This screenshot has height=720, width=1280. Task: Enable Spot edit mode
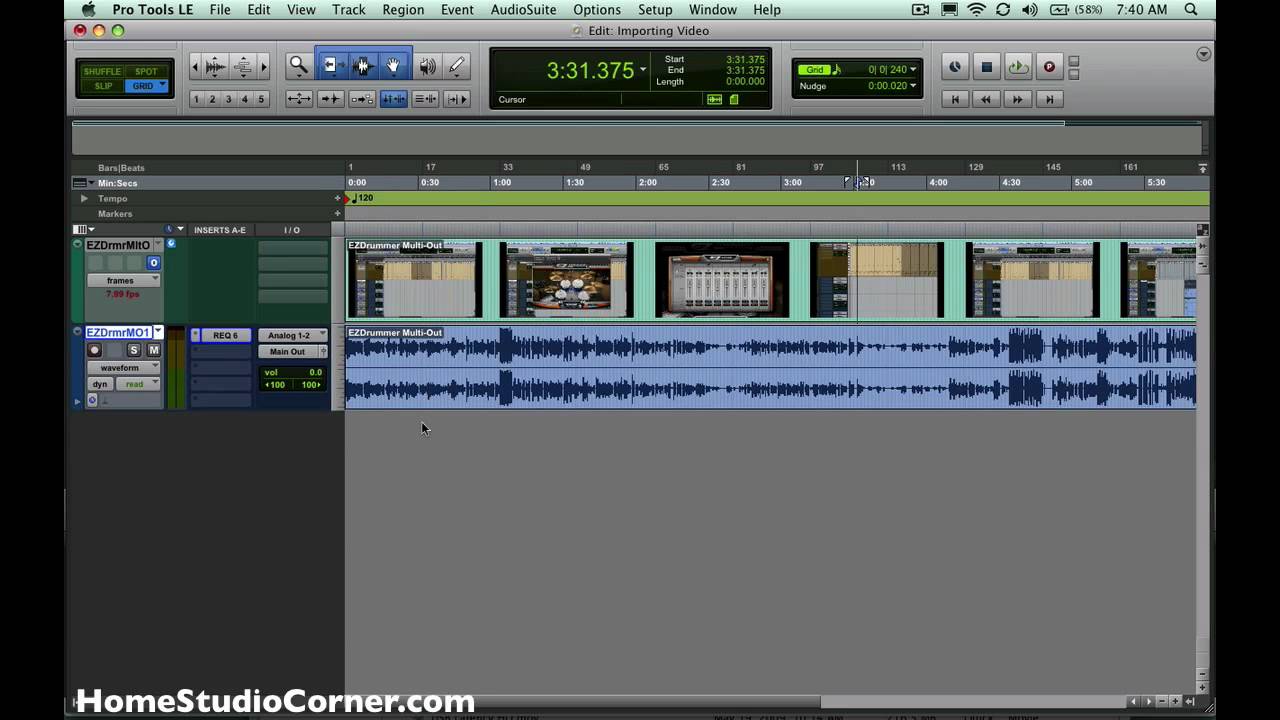click(146, 72)
